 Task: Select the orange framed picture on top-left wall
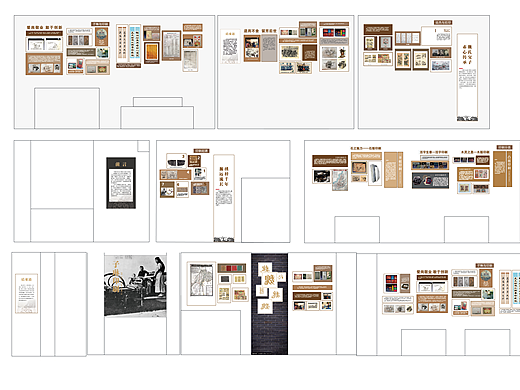[x=152, y=52]
